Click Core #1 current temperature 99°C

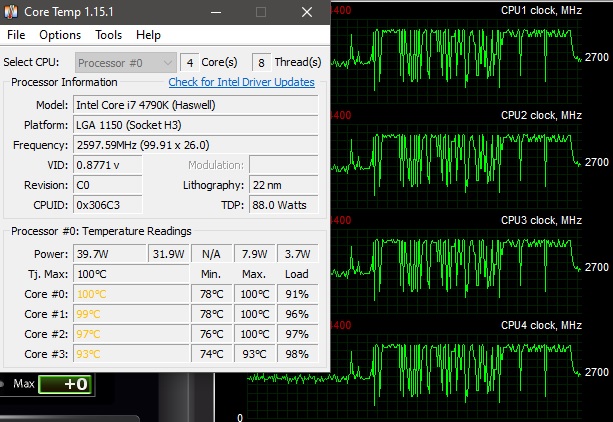[x=131, y=314]
